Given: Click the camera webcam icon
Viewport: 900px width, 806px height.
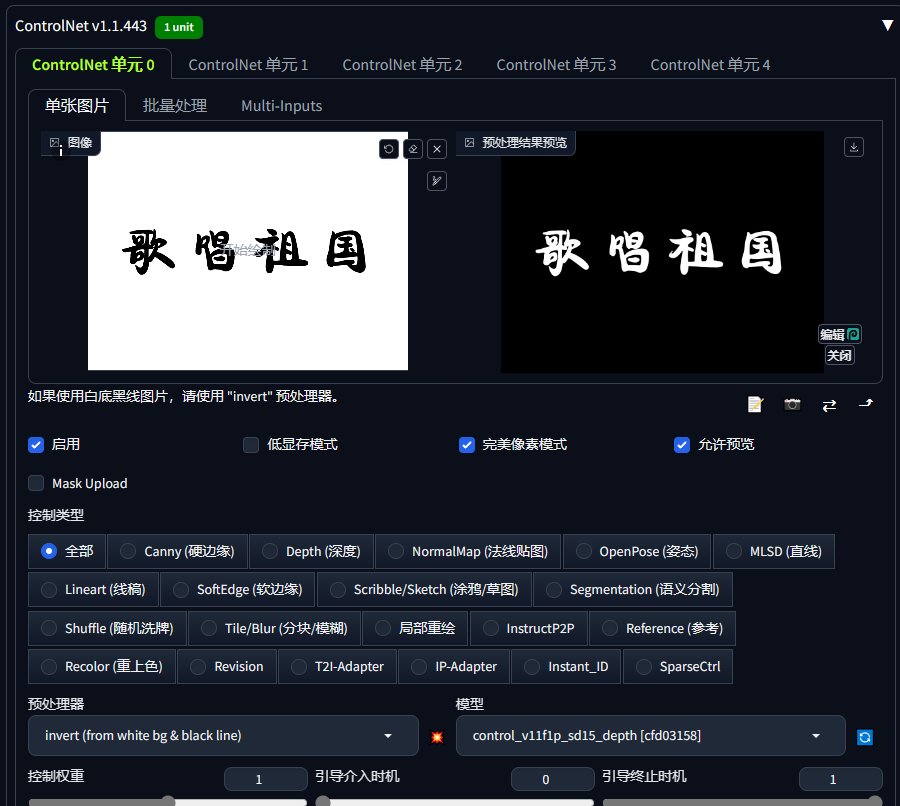Looking at the screenshot, I should coord(792,404).
